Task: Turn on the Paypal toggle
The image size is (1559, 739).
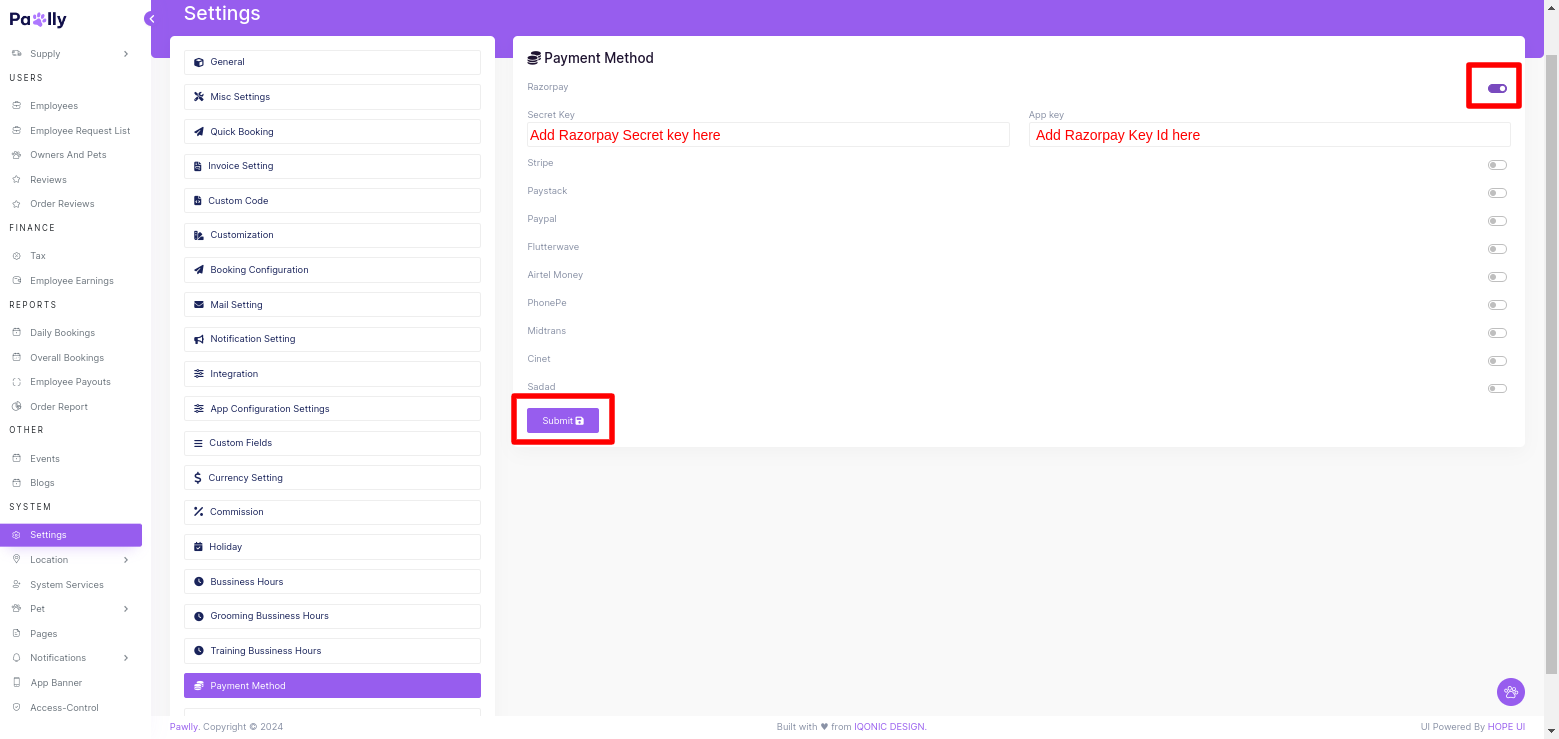Action: point(1497,221)
